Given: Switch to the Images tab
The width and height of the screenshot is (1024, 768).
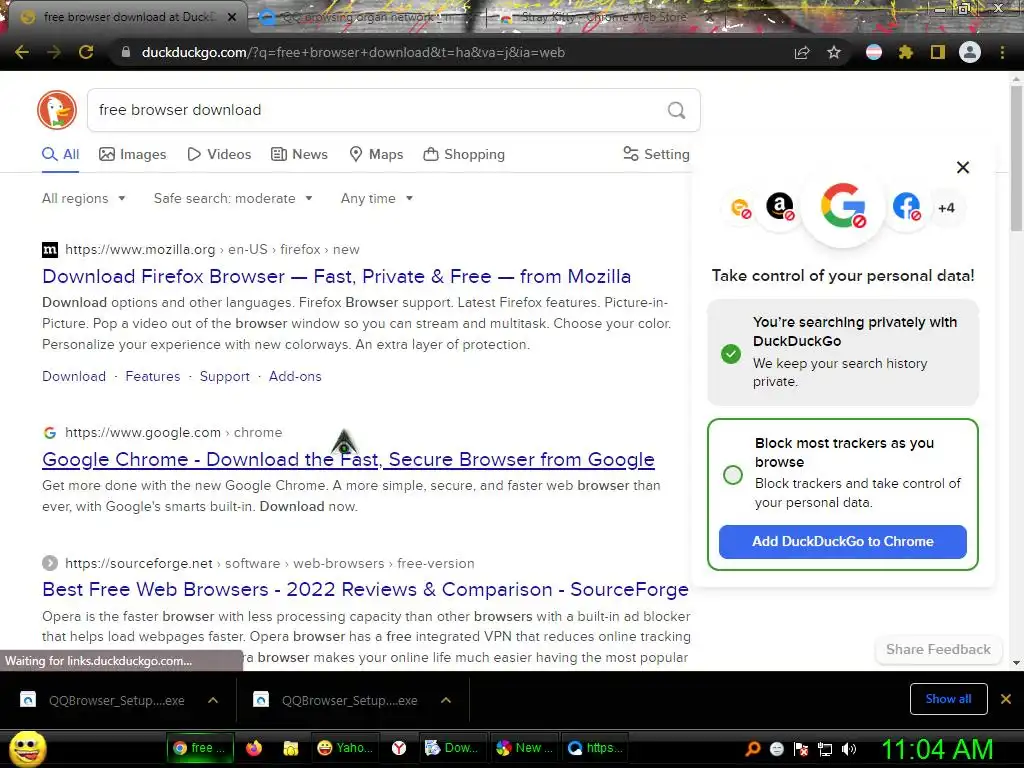Looking at the screenshot, I should point(133,154).
